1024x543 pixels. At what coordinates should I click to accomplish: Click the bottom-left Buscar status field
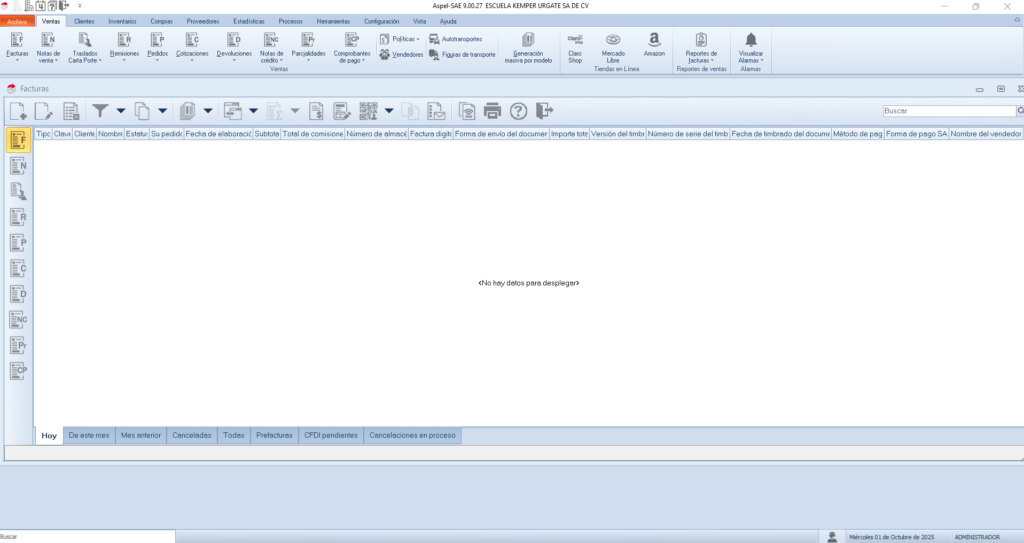88,536
